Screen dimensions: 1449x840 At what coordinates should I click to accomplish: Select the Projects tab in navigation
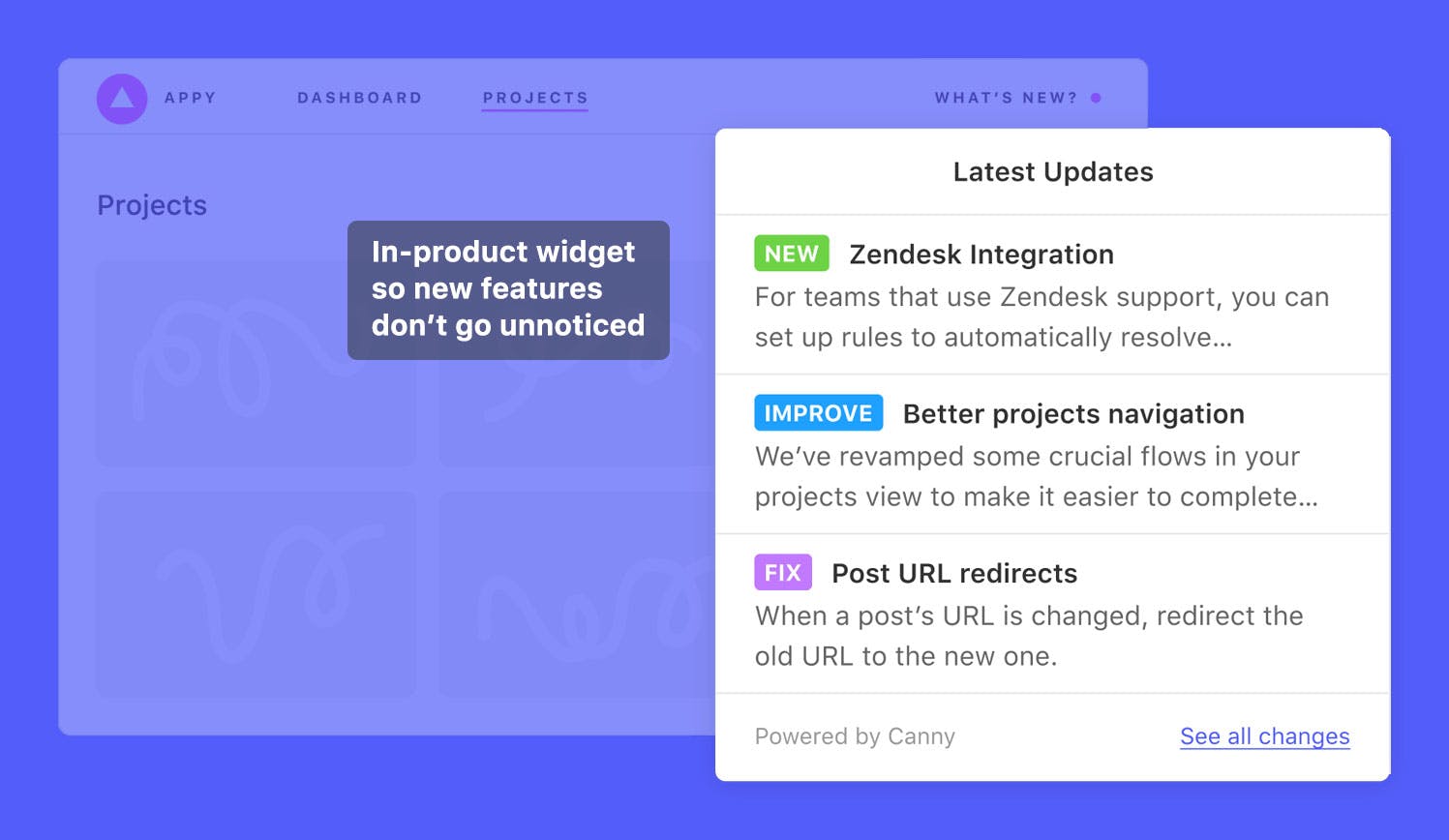click(x=535, y=98)
